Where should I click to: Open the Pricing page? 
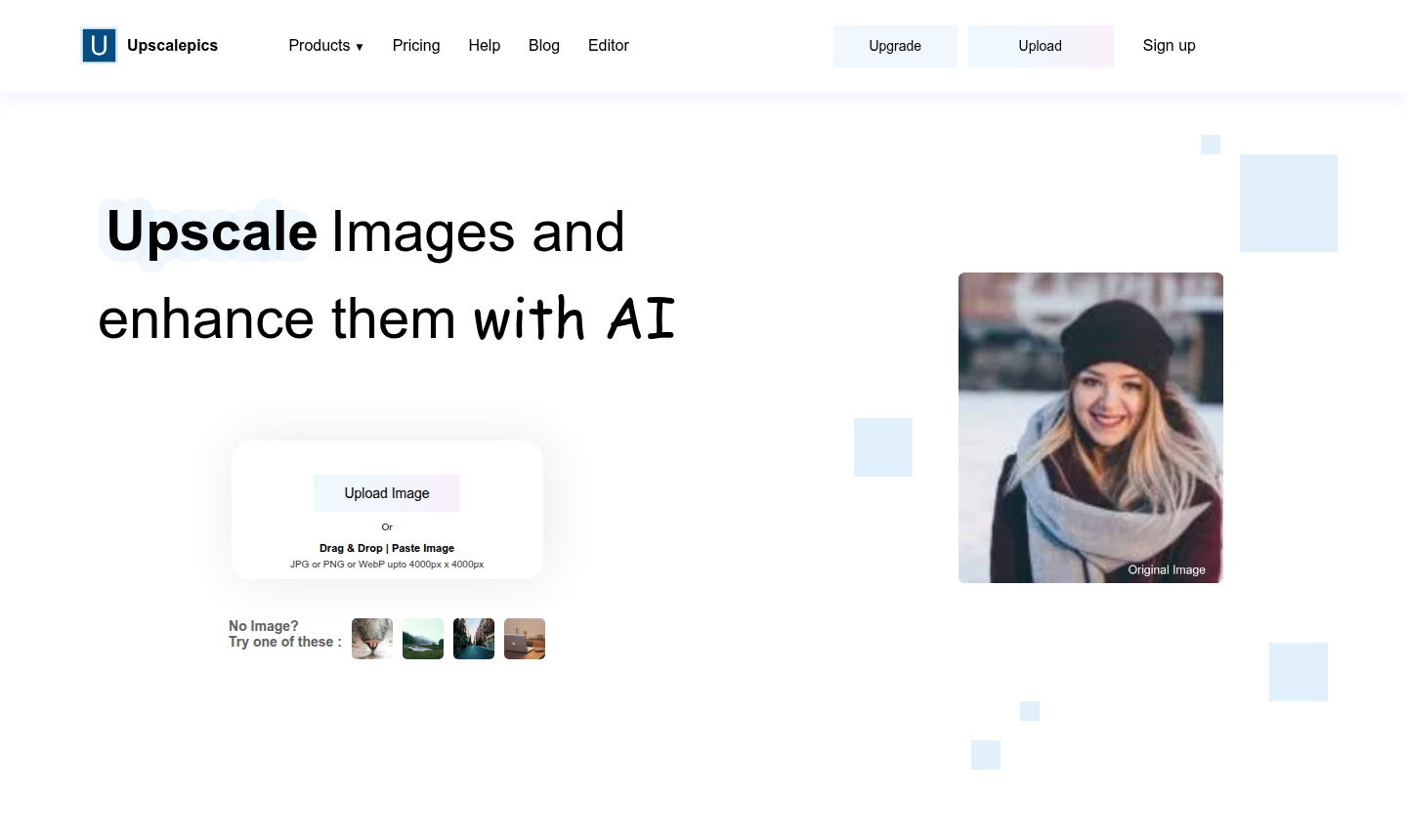tap(416, 46)
